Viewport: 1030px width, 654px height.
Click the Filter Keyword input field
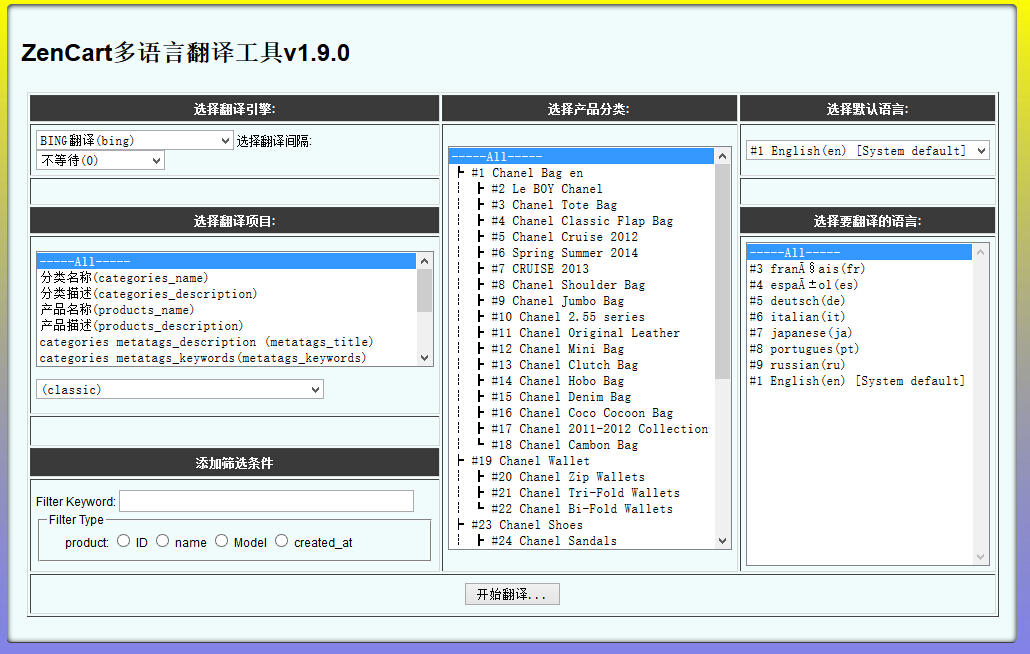(x=267, y=501)
